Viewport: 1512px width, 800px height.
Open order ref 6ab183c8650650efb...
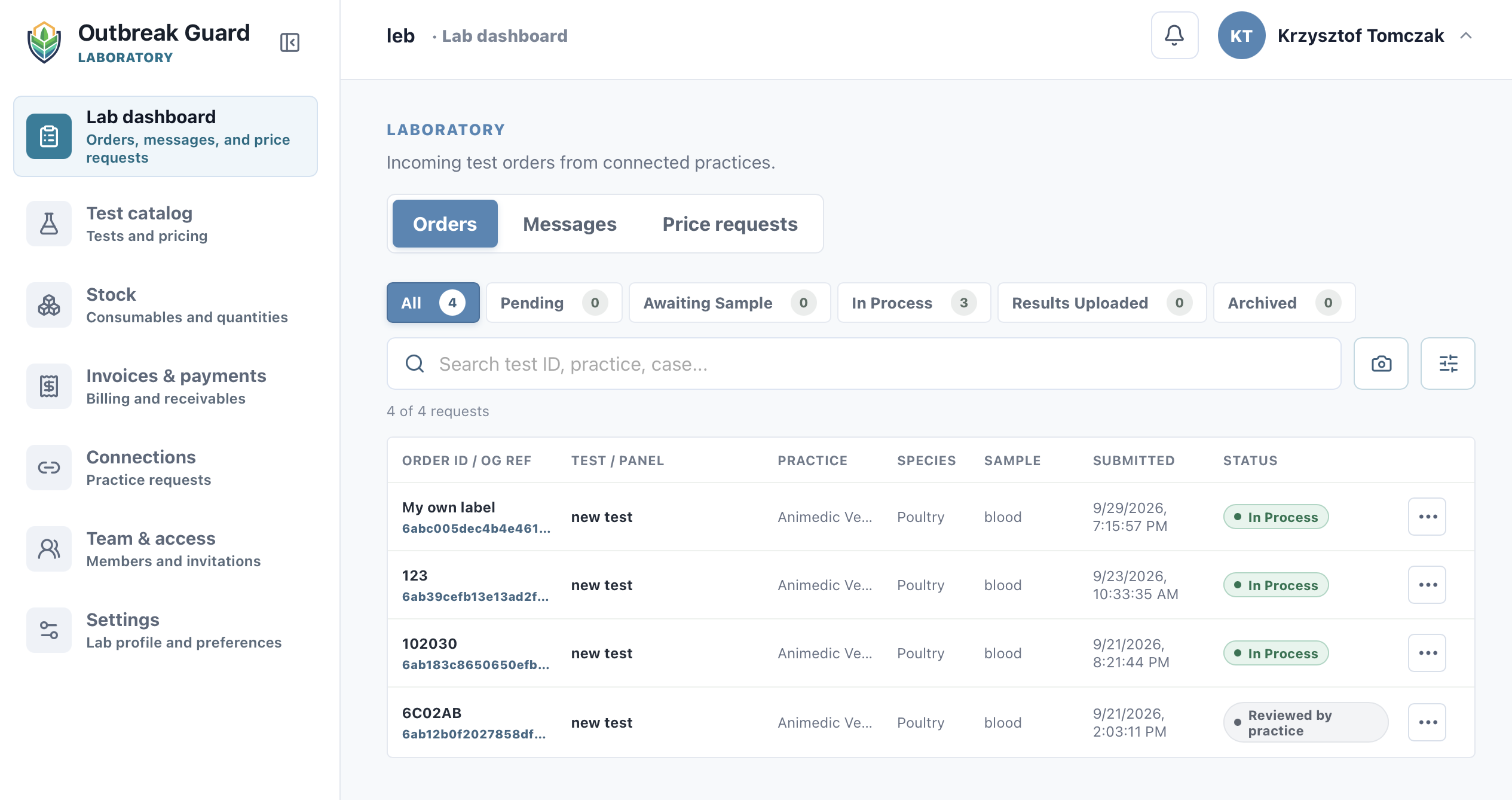pyautogui.click(x=476, y=665)
